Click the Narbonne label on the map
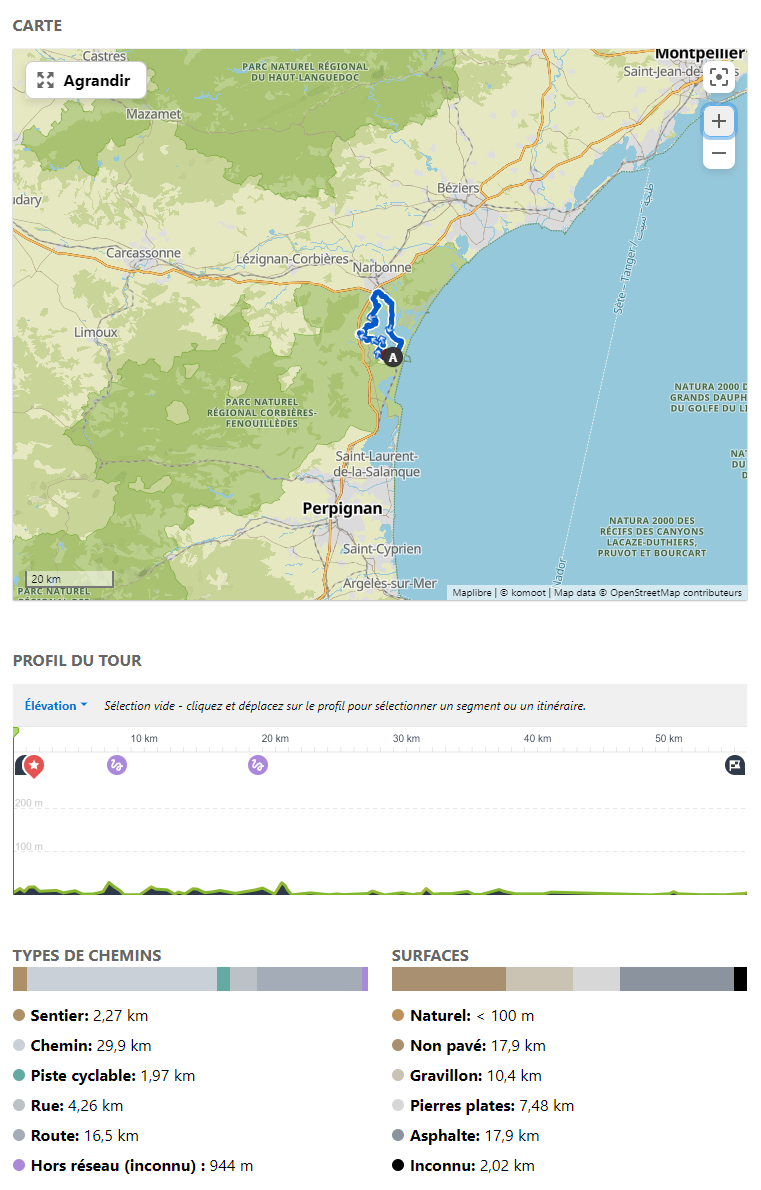The height and width of the screenshot is (1190, 761). pyautogui.click(x=382, y=267)
